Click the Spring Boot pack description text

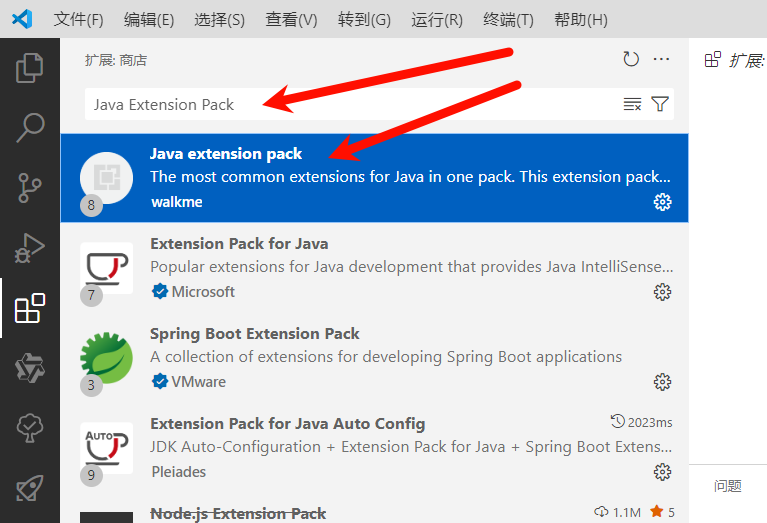[x=386, y=357]
